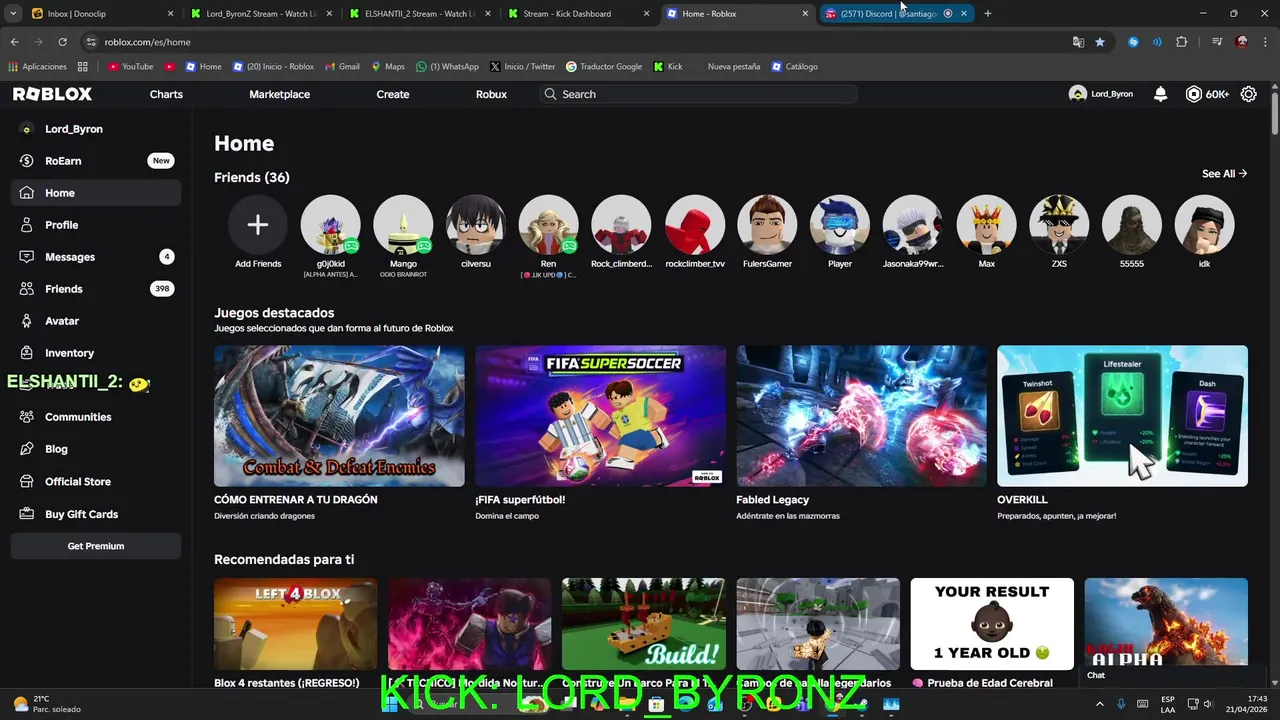Open the Marketplace menu
The width and height of the screenshot is (1280, 720).
pos(280,94)
